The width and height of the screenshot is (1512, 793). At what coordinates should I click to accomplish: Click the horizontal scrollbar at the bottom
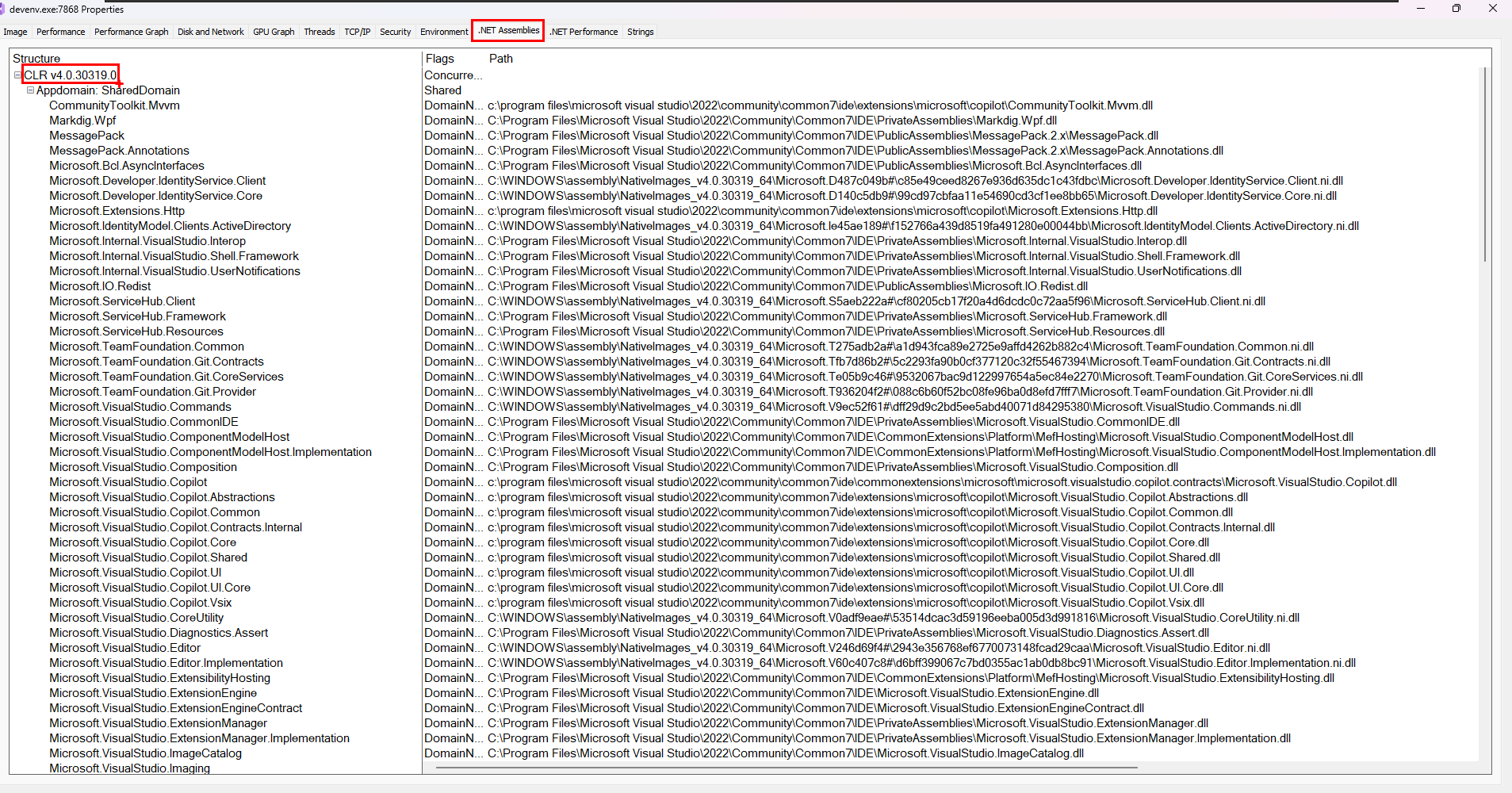pyautogui.click(x=785, y=768)
